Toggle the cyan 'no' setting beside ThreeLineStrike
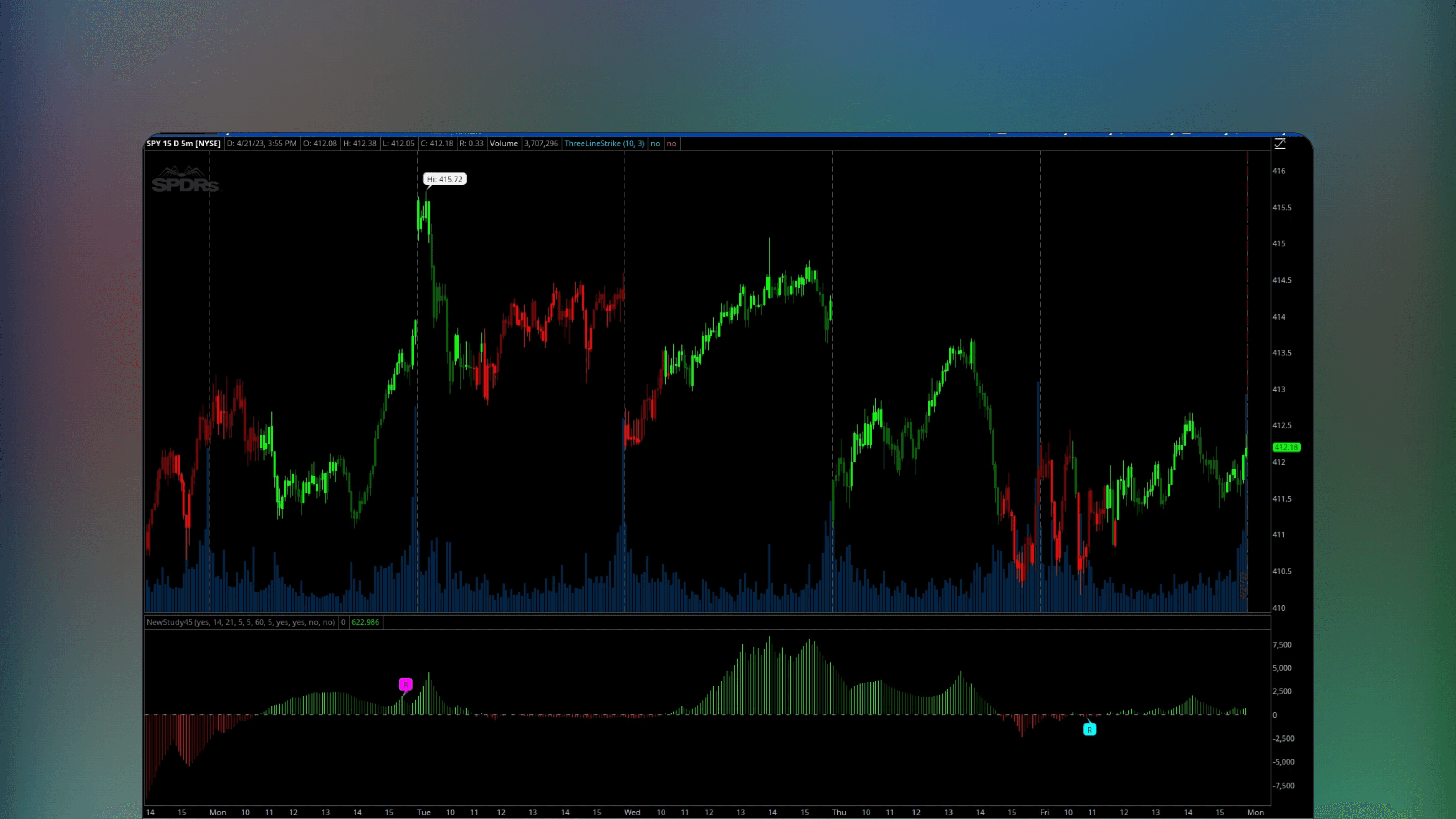Viewport: 1456px width, 819px height. tap(655, 144)
